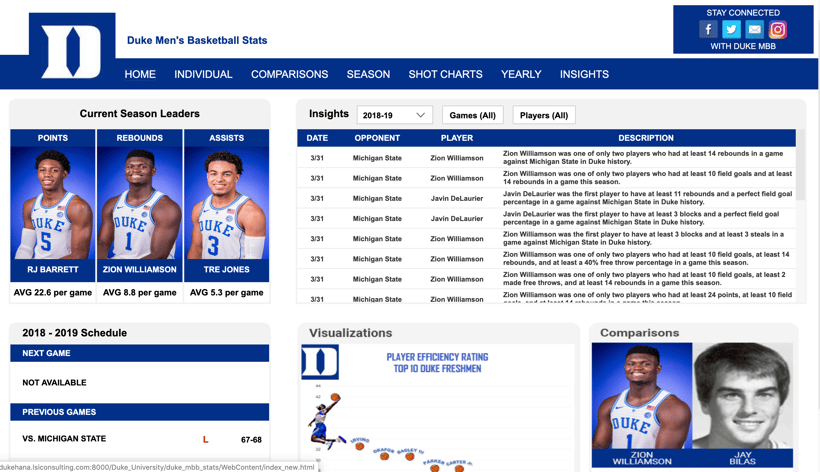
Task: Sort by the PLAYER column header
Action: tap(457, 138)
